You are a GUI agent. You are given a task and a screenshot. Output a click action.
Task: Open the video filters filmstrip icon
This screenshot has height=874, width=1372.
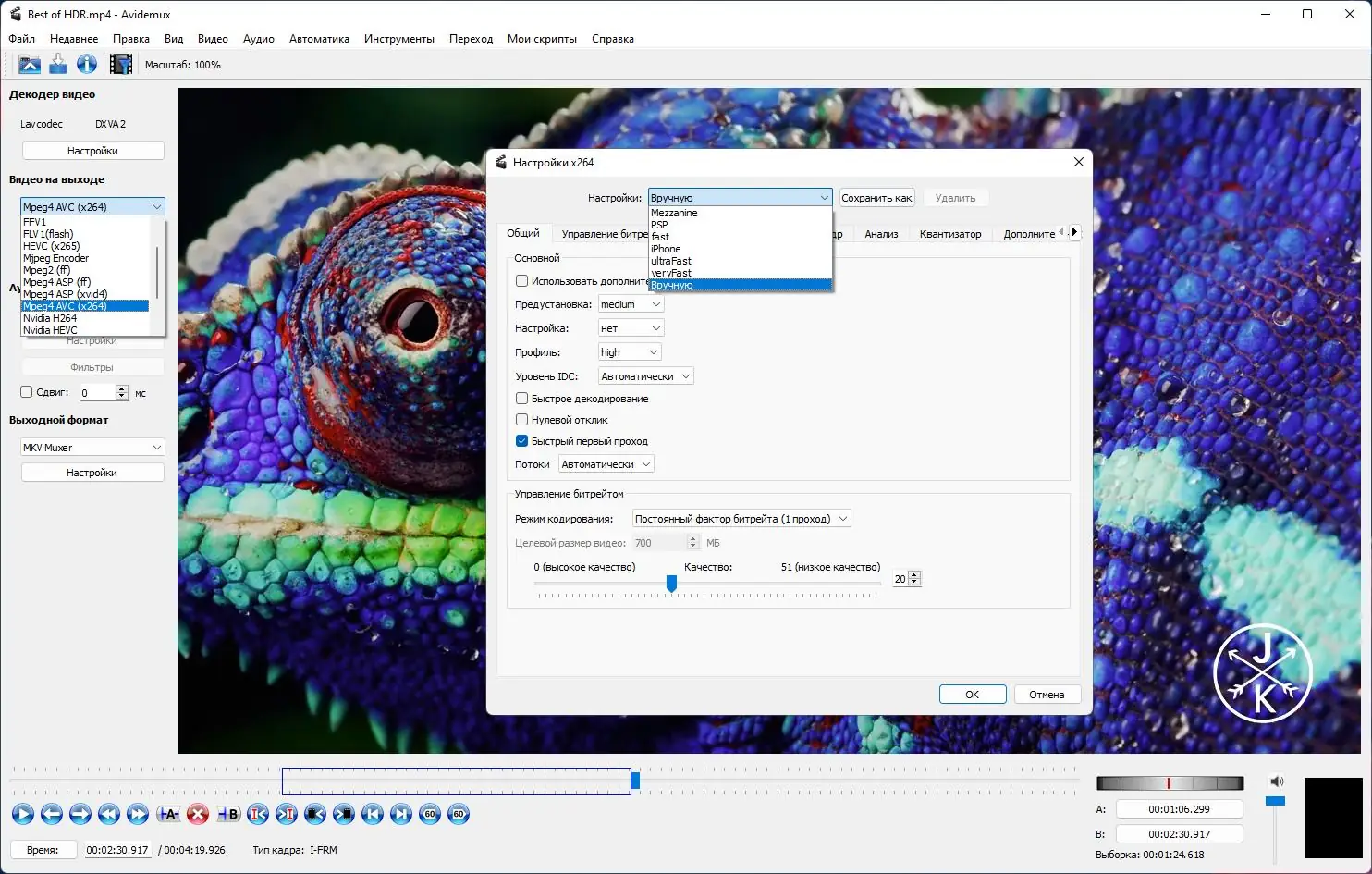[120, 64]
